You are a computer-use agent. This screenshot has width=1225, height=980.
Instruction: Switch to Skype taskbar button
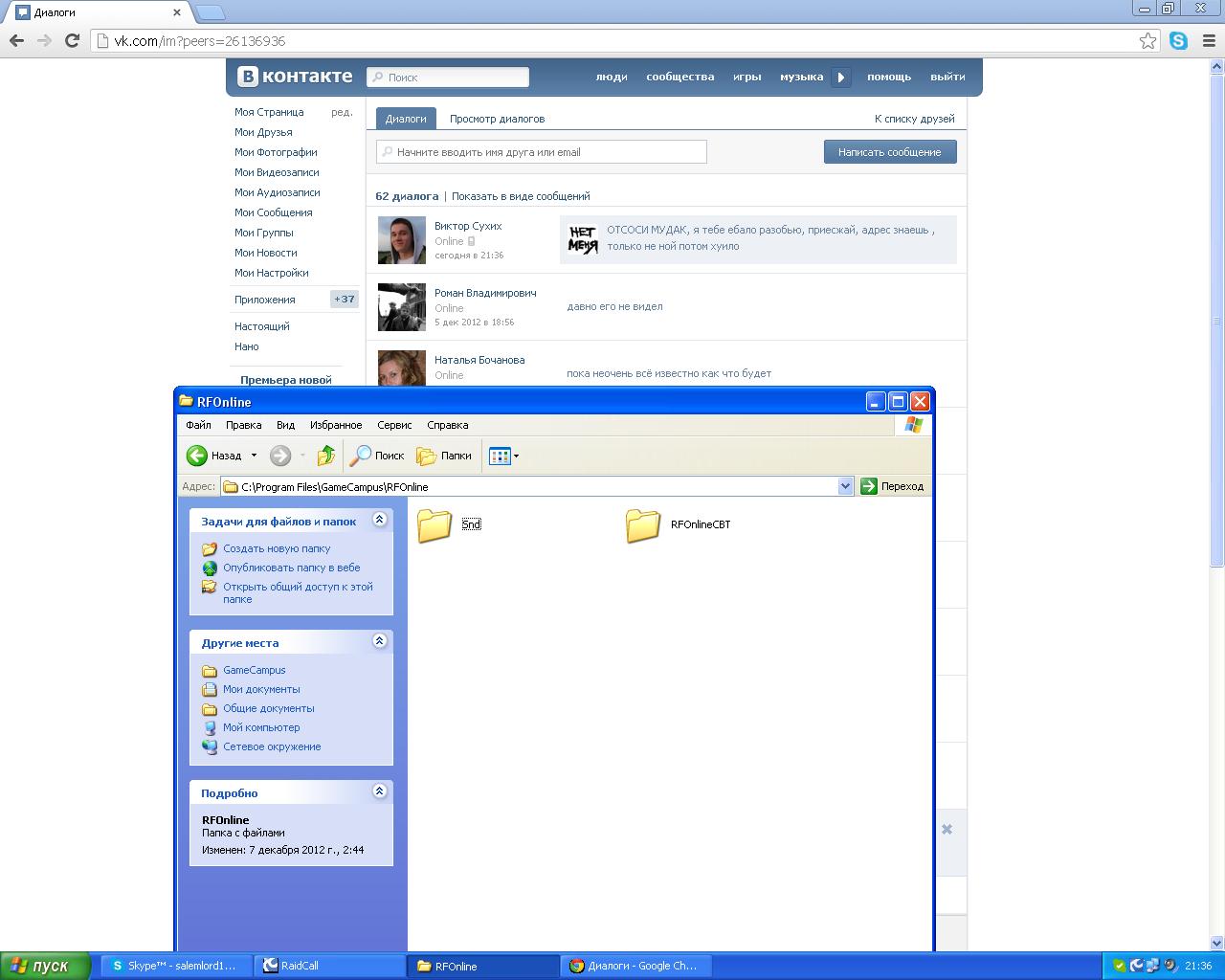[x=175, y=966]
